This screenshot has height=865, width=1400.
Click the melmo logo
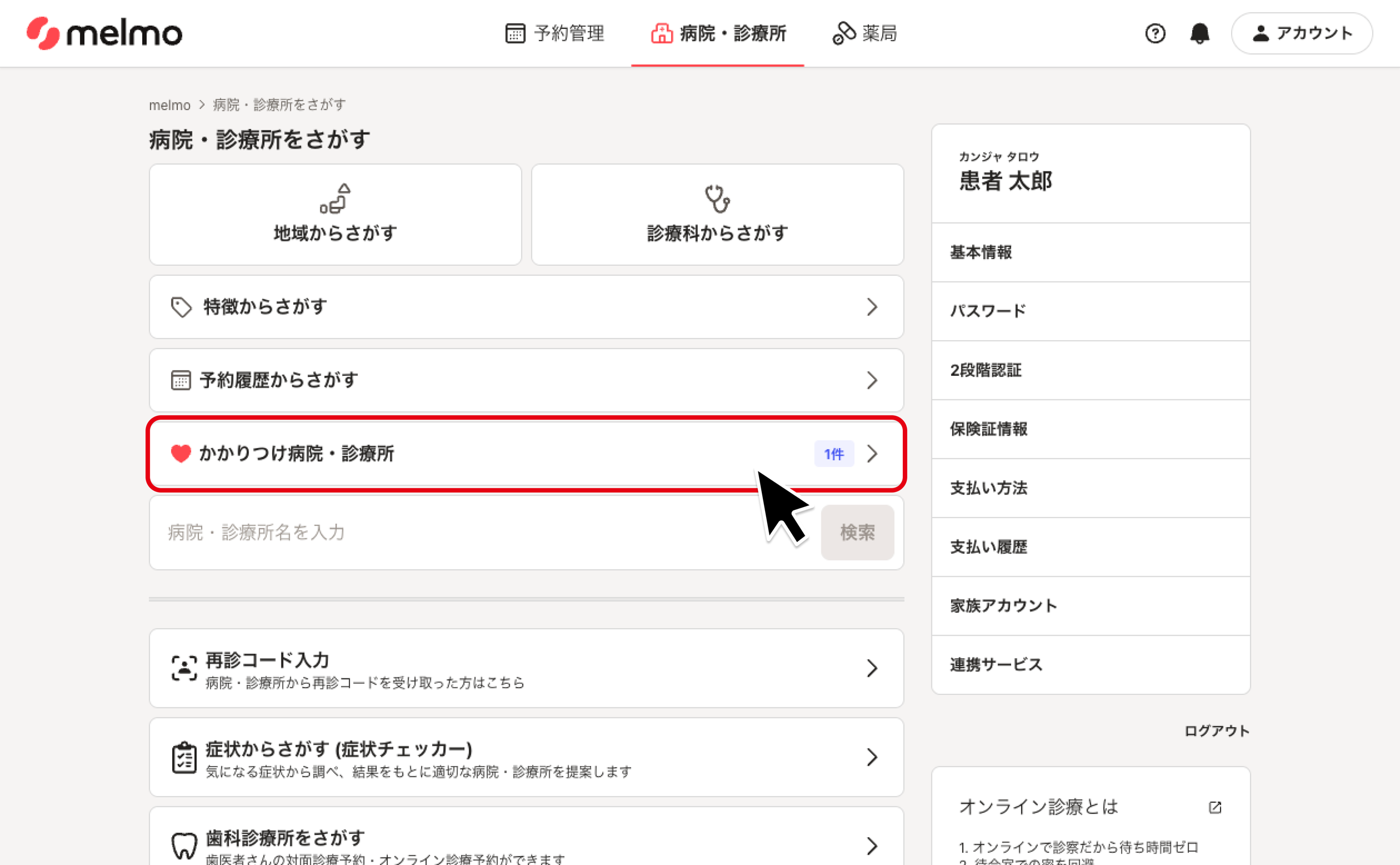coord(104,33)
